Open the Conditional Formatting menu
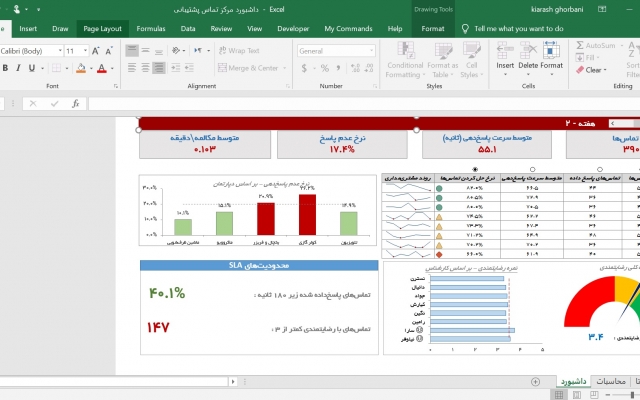This screenshot has width=640, height=400. (405, 60)
